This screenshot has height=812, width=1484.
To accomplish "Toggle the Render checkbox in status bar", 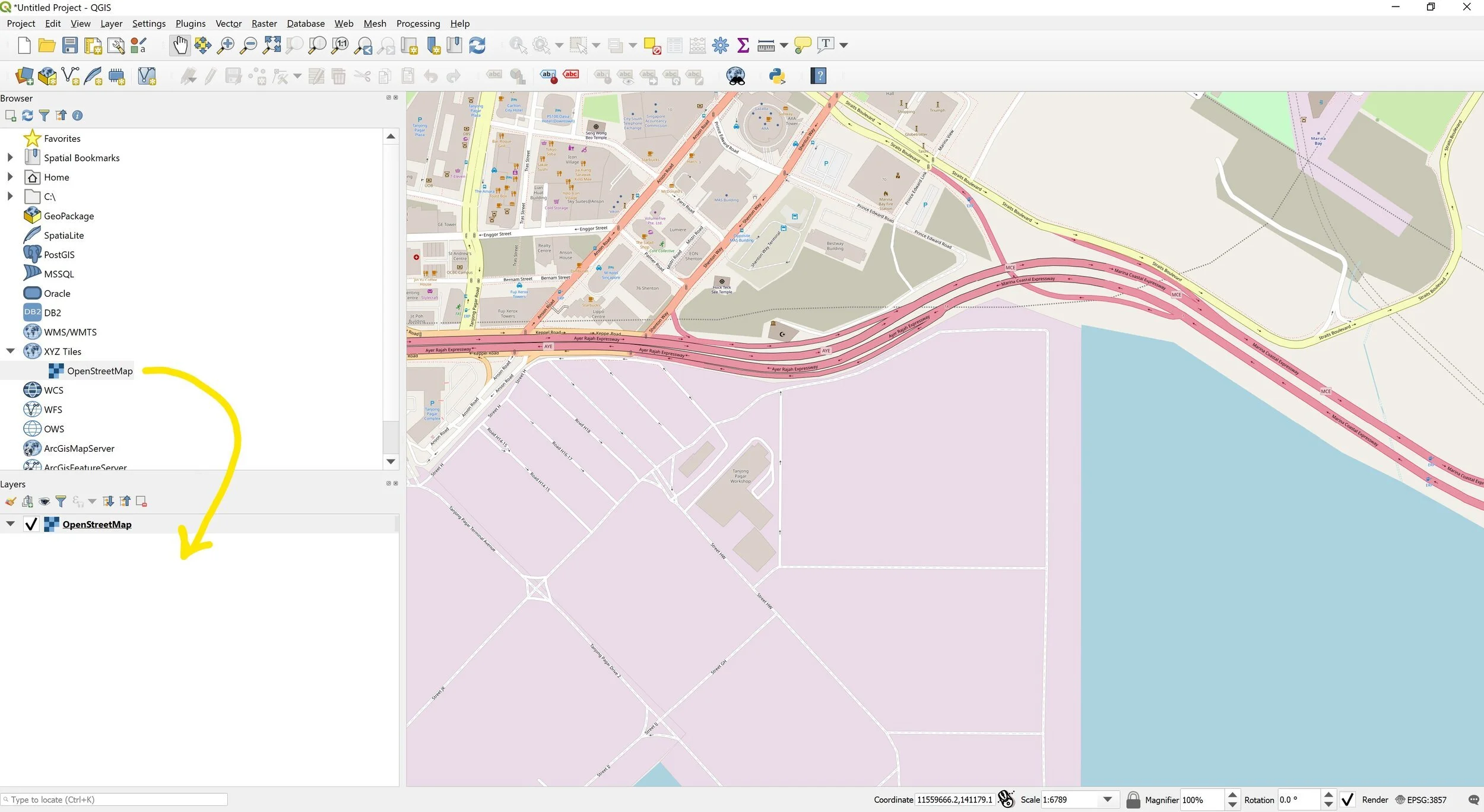I will 1347,800.
